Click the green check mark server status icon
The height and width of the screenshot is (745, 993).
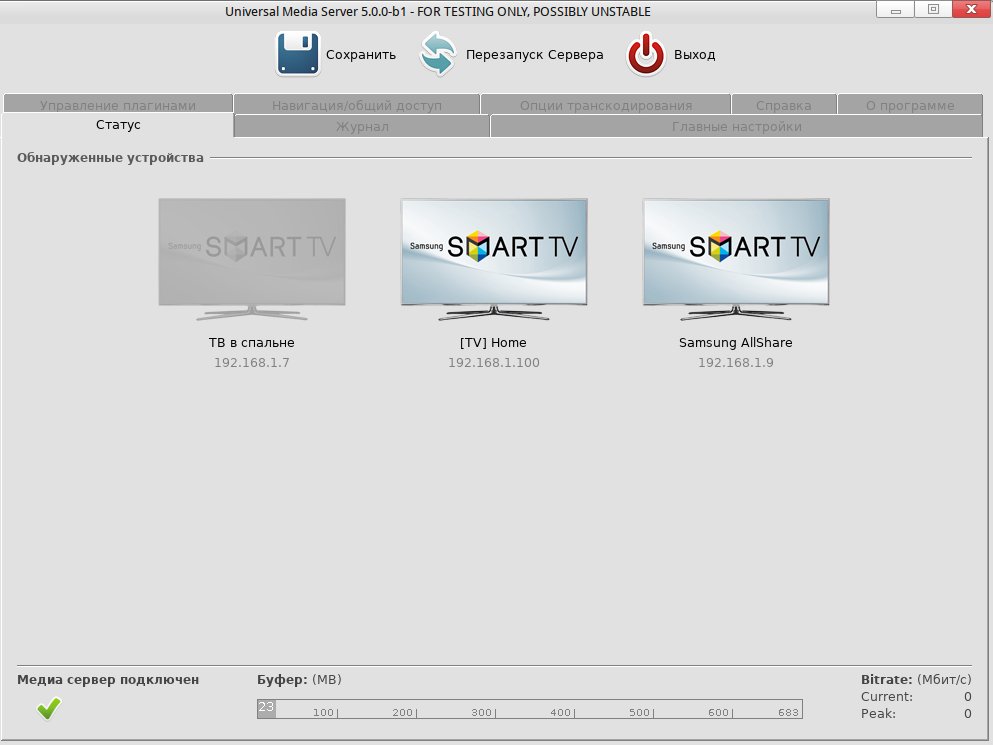coord(49,708)
